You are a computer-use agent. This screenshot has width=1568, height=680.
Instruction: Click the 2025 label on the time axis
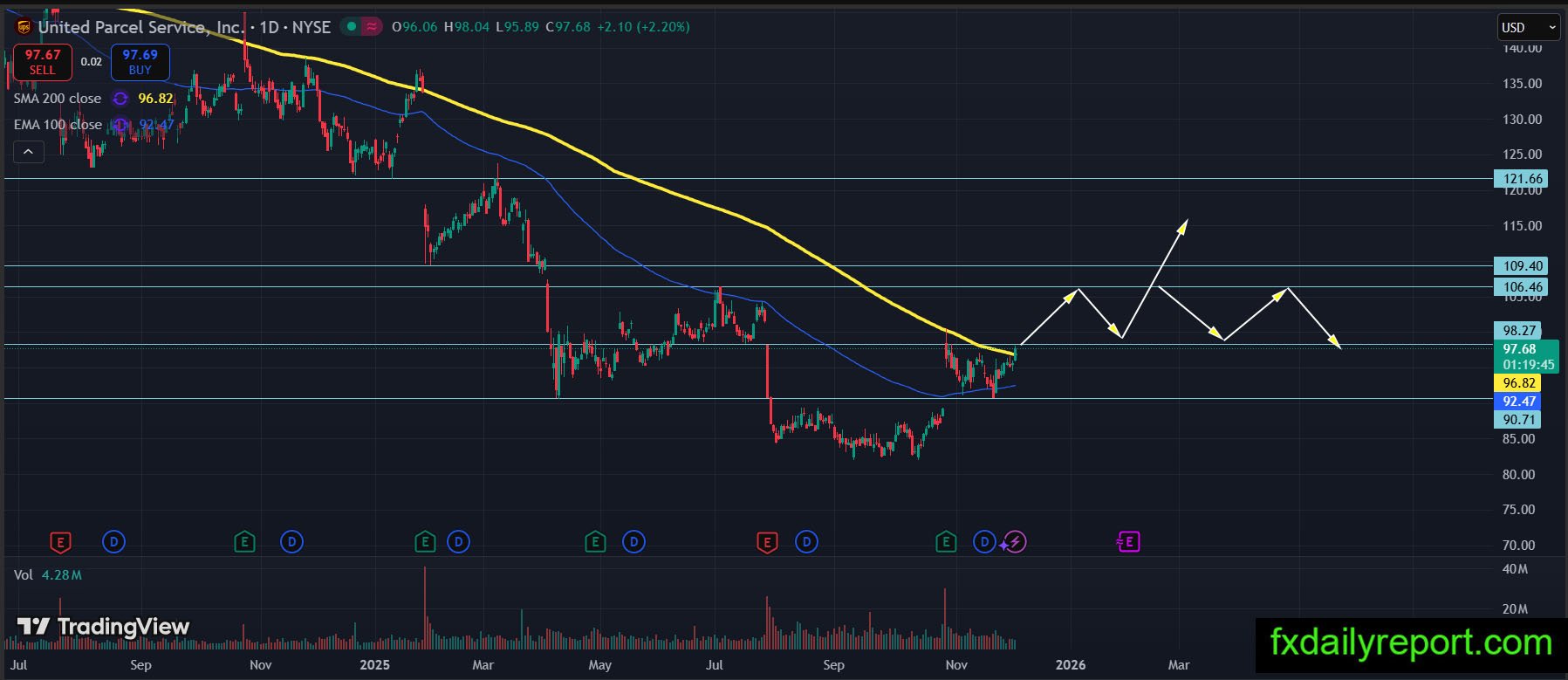(x=375, y=665)
